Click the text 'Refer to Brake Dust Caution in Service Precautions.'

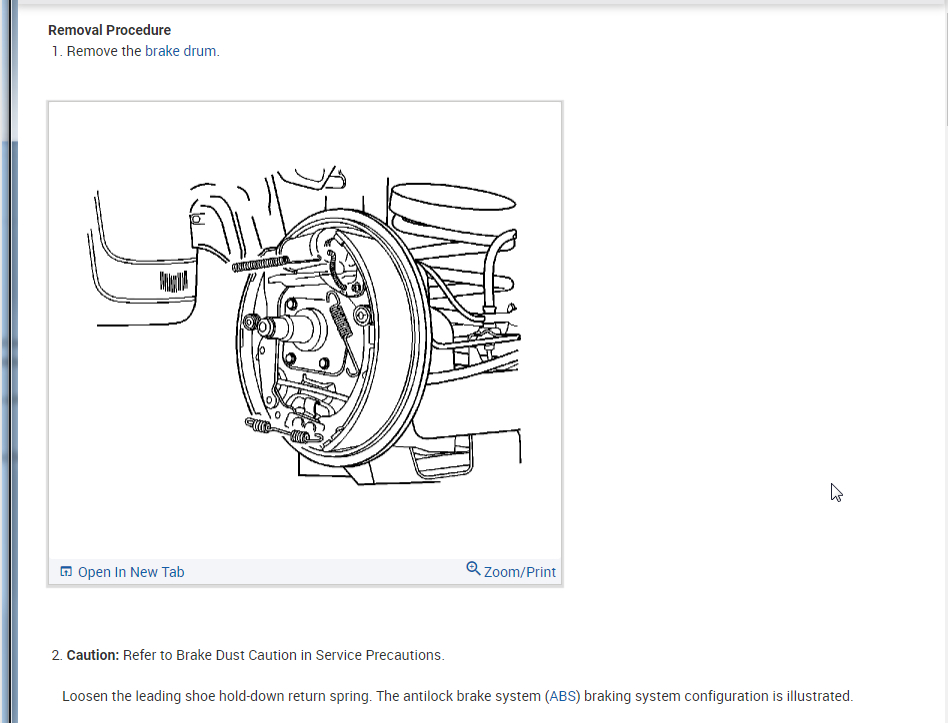284,655
